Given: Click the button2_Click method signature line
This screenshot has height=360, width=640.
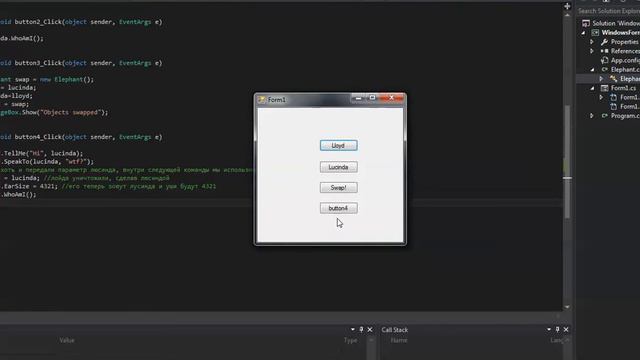Looking at the screenshot, I should click(81, 22).
